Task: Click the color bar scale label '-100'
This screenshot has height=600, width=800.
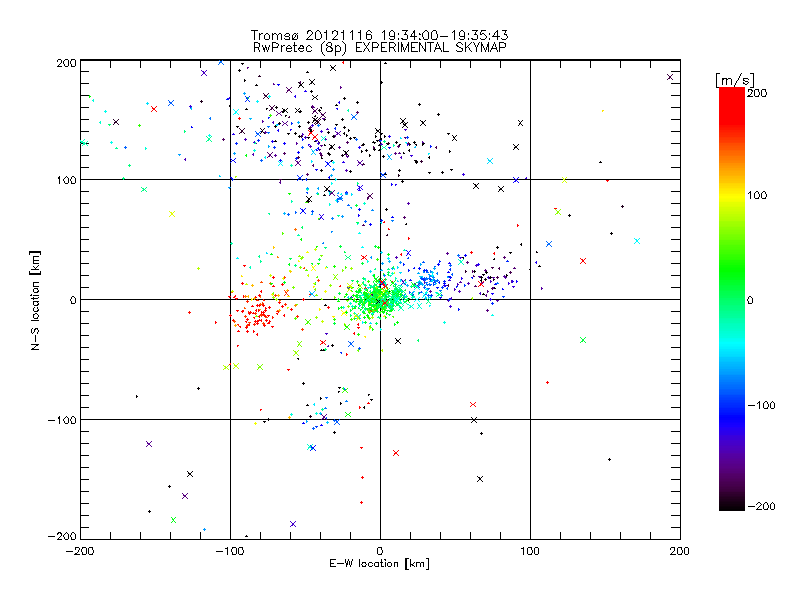Action: (x=761, y=405)
